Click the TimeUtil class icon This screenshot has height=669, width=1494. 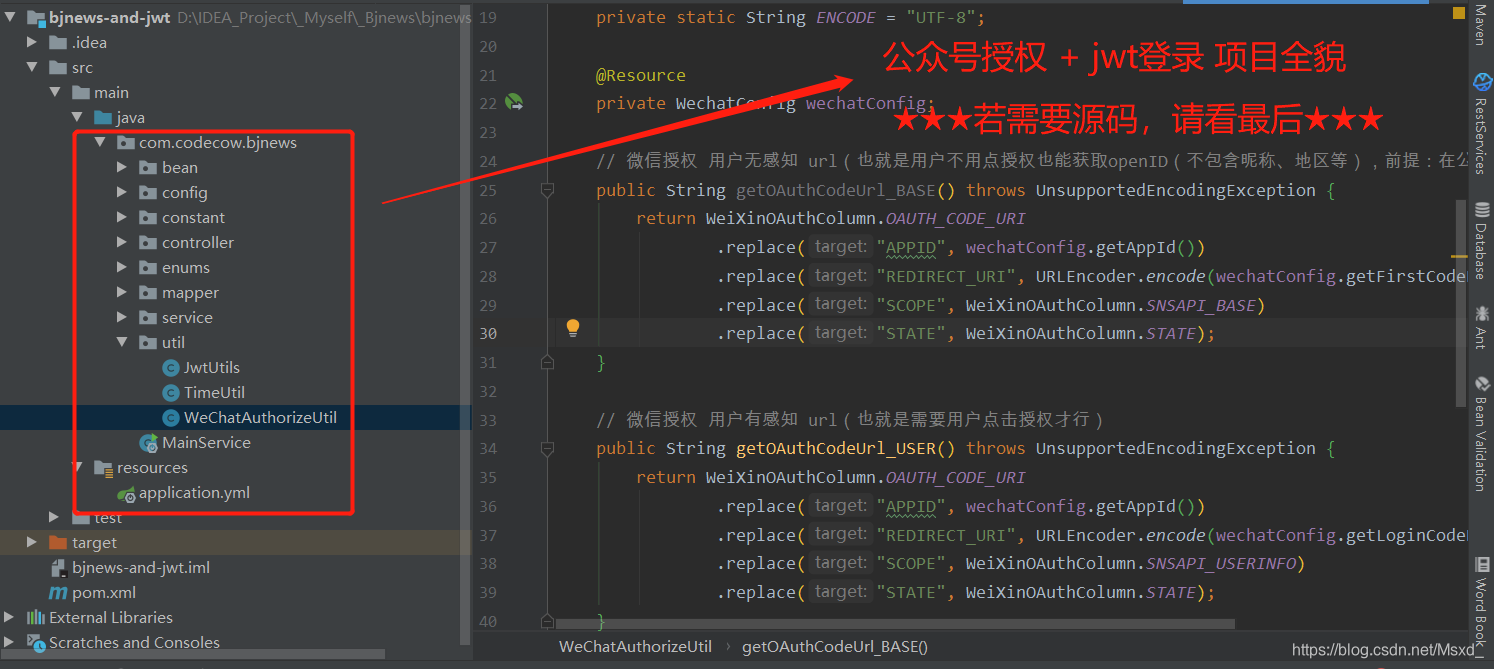pyautogui.click(x=170, y=393)
